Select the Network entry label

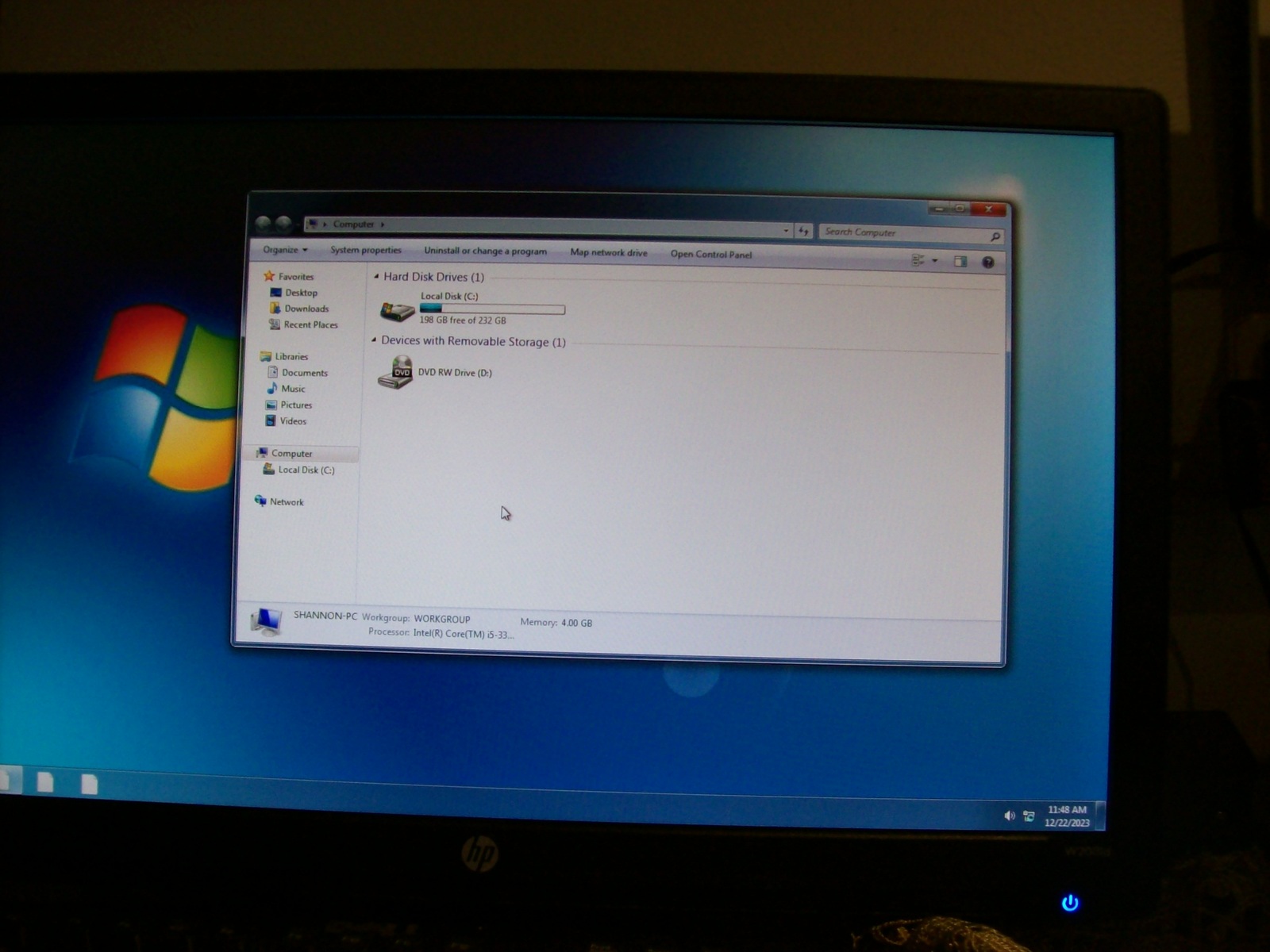pos(287,502)
